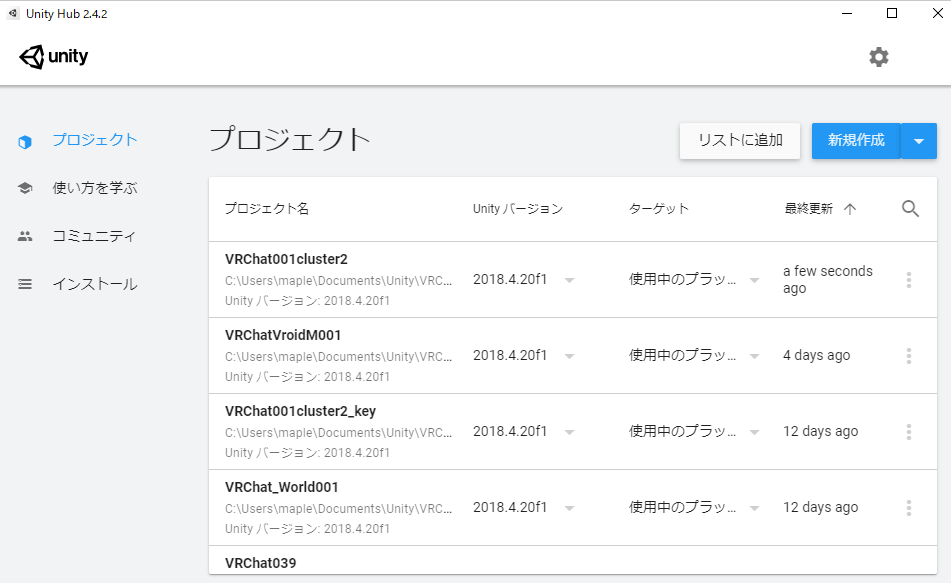Click the Unity logo in header
The image size is (951, 583).
coord(53,57)
